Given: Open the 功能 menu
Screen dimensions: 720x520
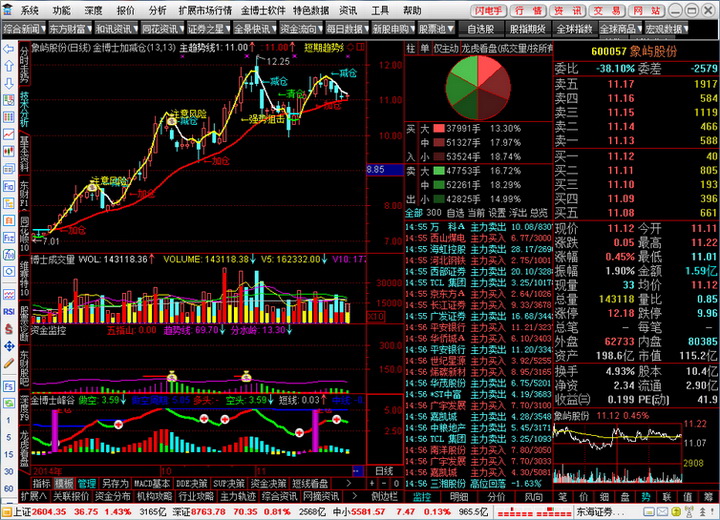Looking at the screenshot, I should coord(62,10).
